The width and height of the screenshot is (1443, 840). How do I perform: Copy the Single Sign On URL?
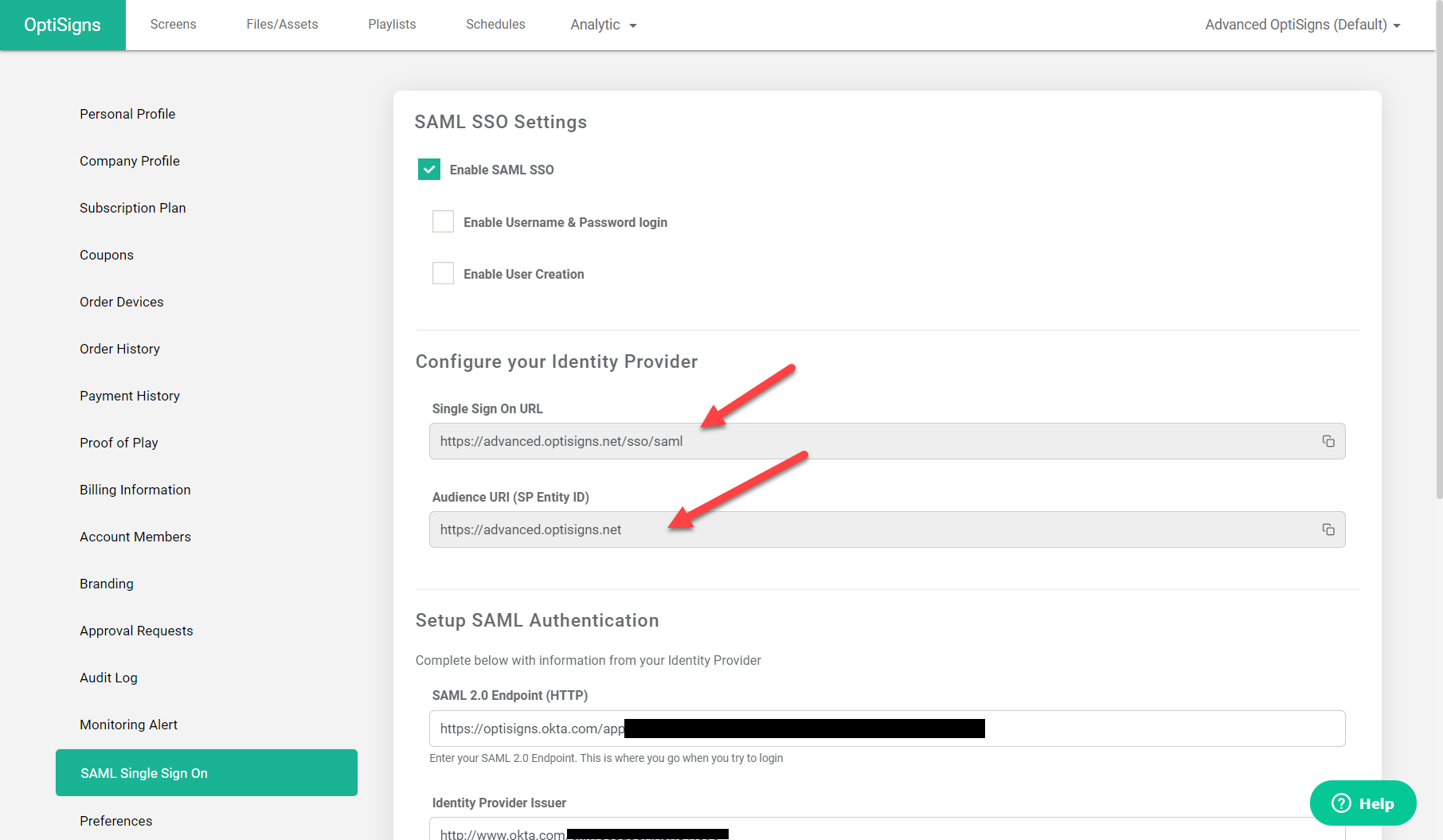tap(1328, 441)
